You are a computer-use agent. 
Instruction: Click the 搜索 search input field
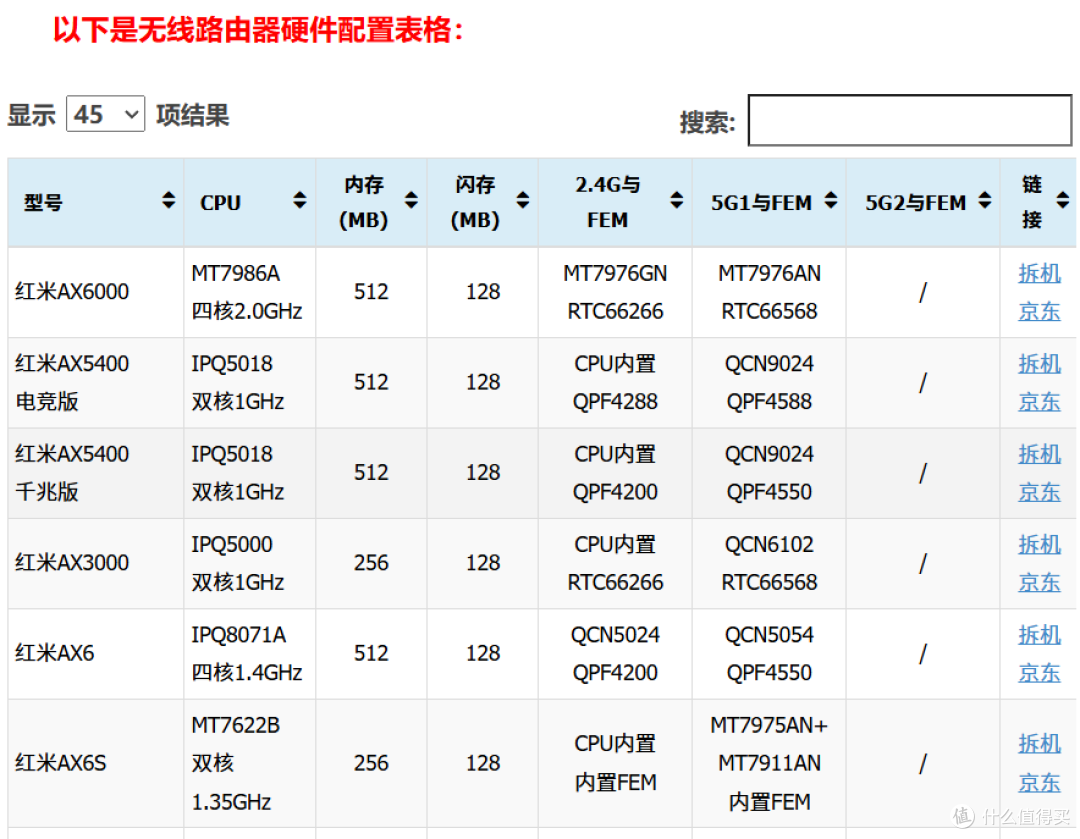[x=910, y=121]
